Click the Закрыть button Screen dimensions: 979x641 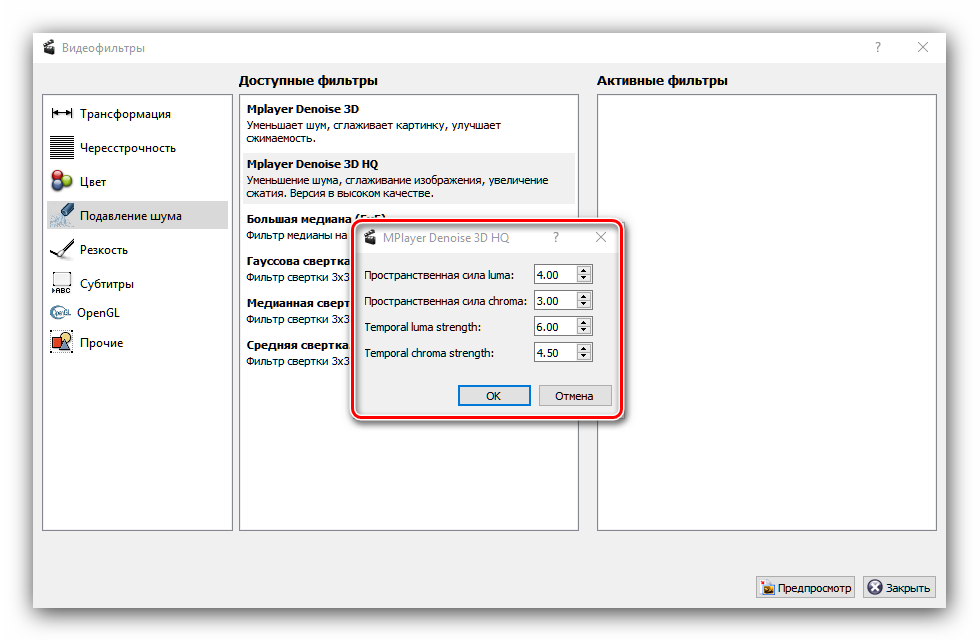coord(899,588)
